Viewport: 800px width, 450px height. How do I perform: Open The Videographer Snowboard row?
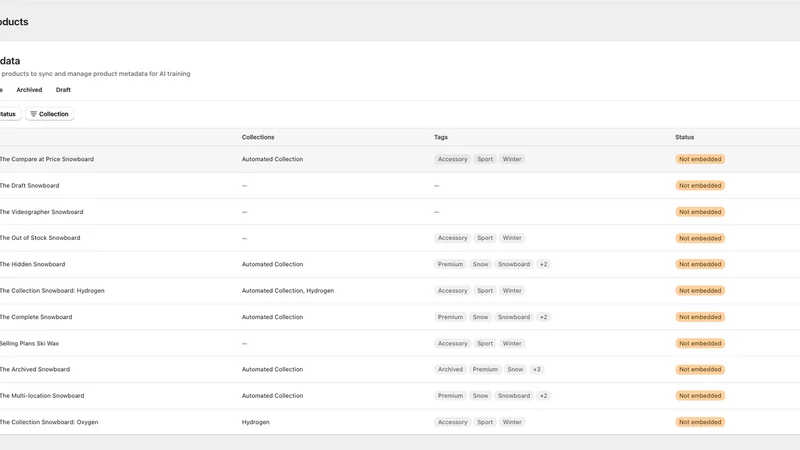click(400, 212)
